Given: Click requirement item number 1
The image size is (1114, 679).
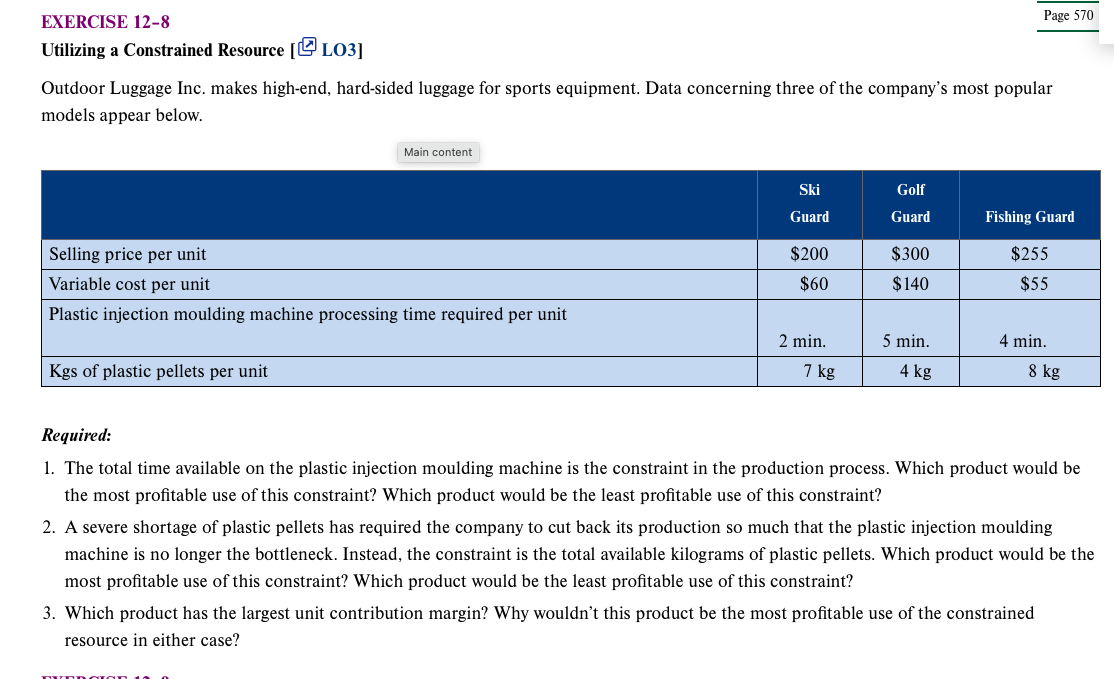Looking at the screenshot, I should (x=48, y=468).
